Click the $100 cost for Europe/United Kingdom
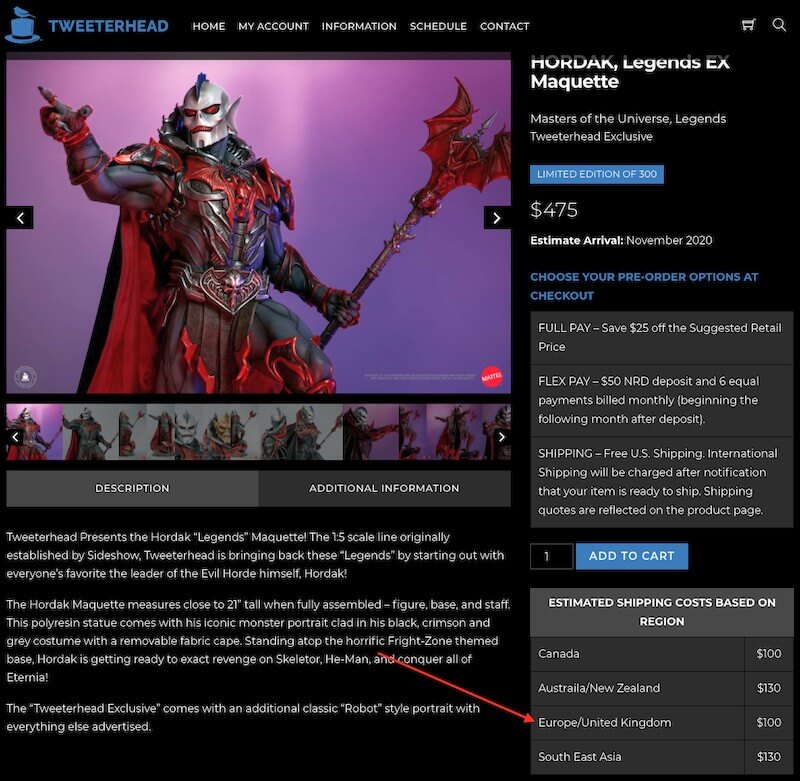Image resolution: width=800 pixels, height=781 pixels. tap(769, 723)
